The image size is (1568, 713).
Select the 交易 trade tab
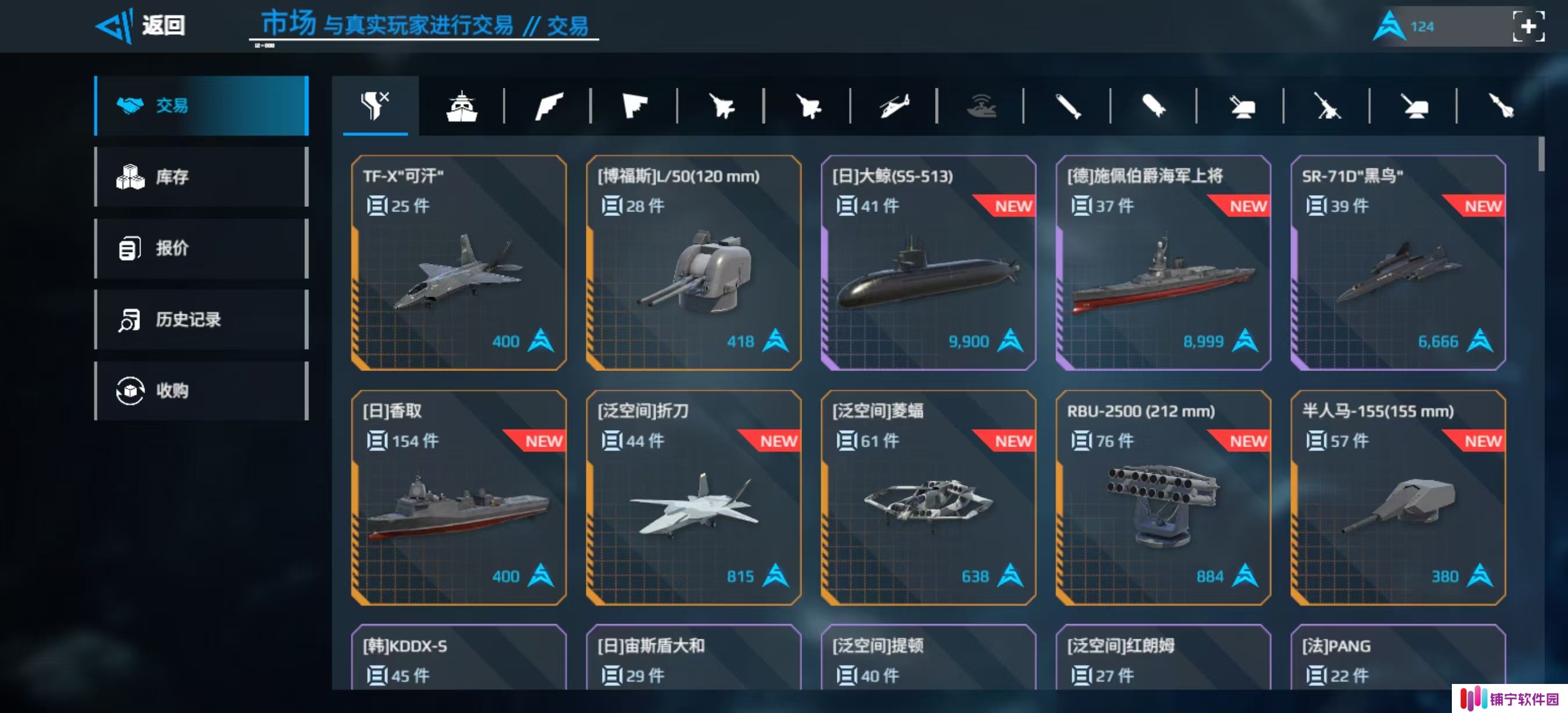[202, 106]
